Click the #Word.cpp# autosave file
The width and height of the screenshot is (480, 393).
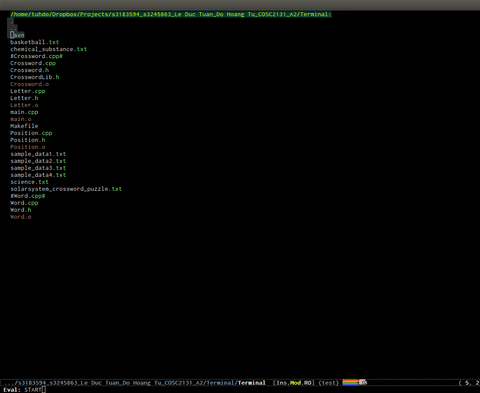tap(28, 196)
